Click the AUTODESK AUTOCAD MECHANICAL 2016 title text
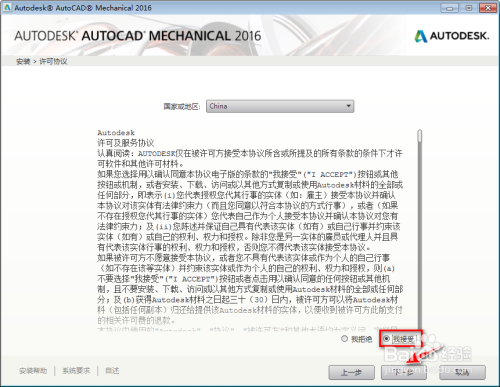Image resolution: width=500 pixels, height=387 pixels. pyautogui.click(x=137, y=36)
